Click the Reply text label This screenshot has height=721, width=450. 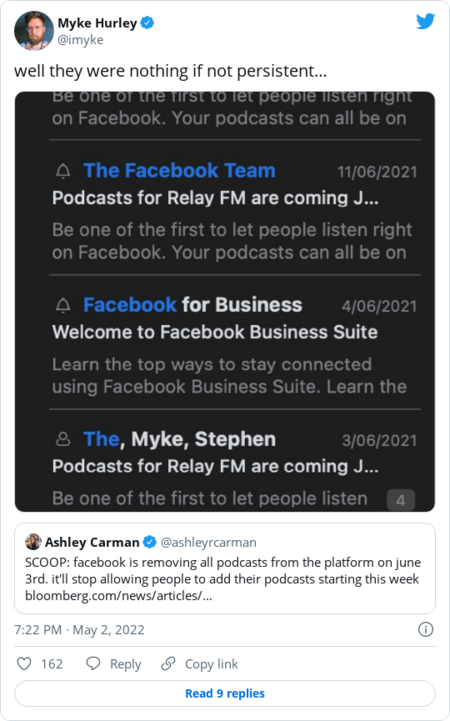pos(125,664)
